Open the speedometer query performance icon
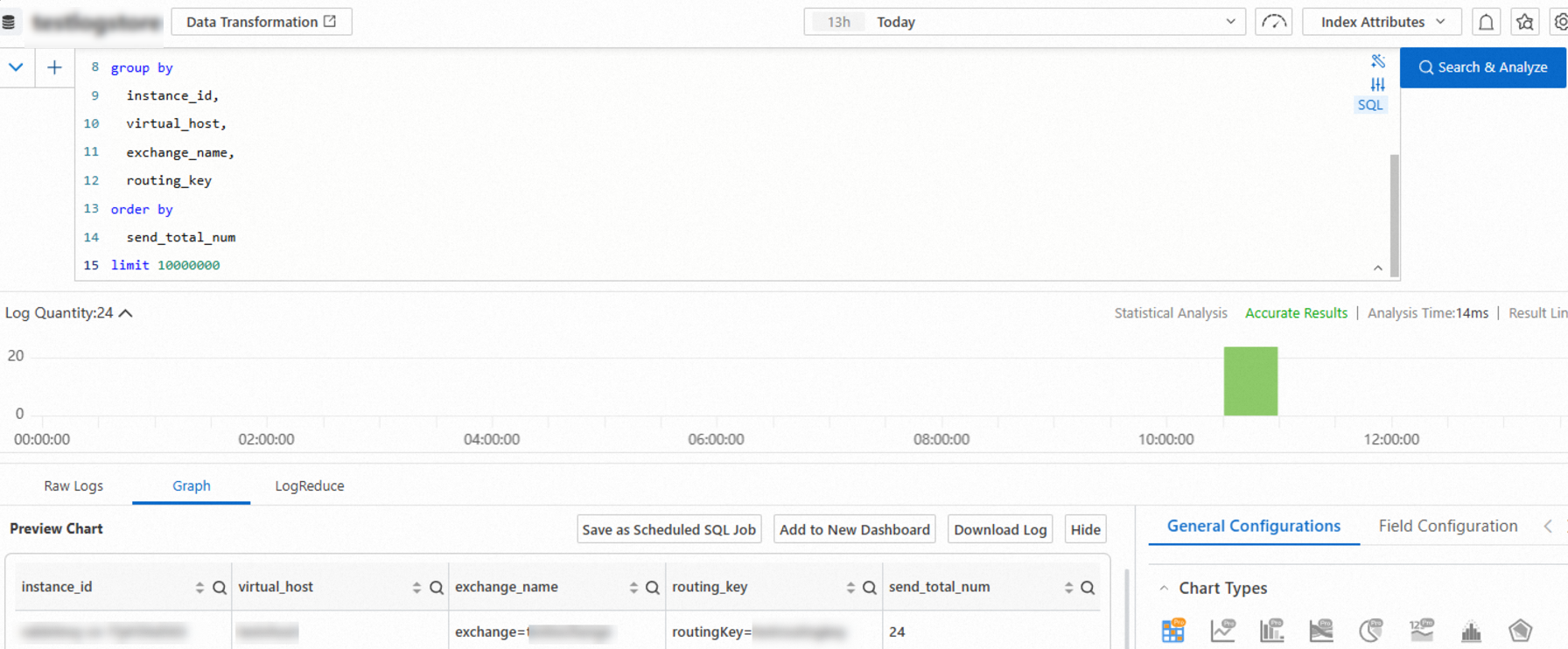 1273,22
